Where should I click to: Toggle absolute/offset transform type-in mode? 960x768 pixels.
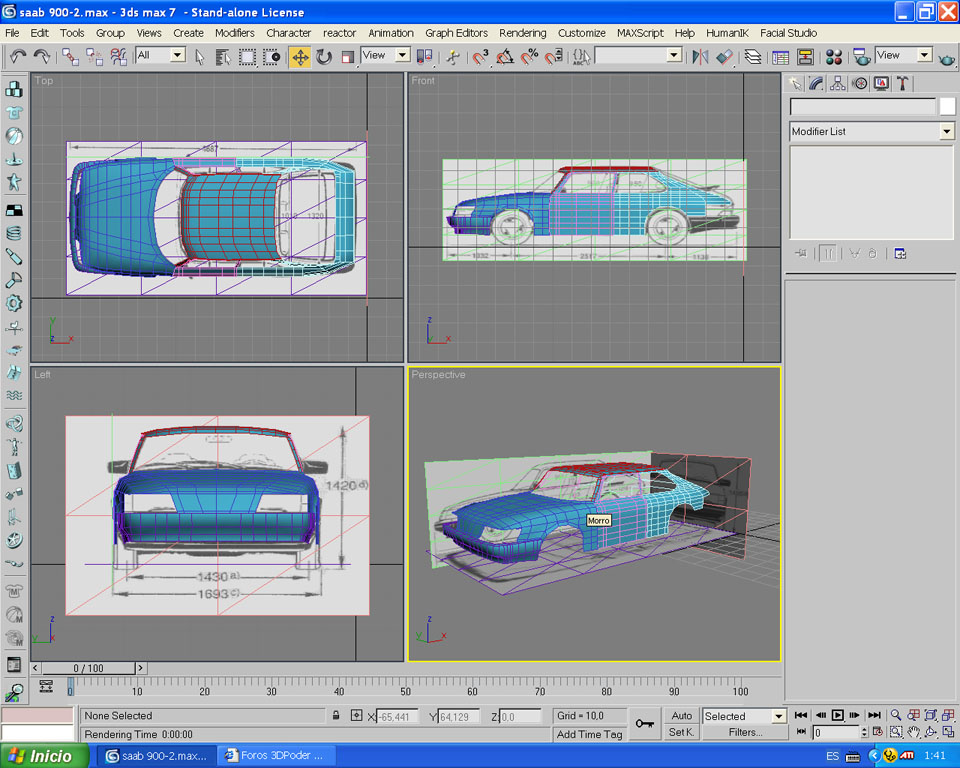[356, 715]
